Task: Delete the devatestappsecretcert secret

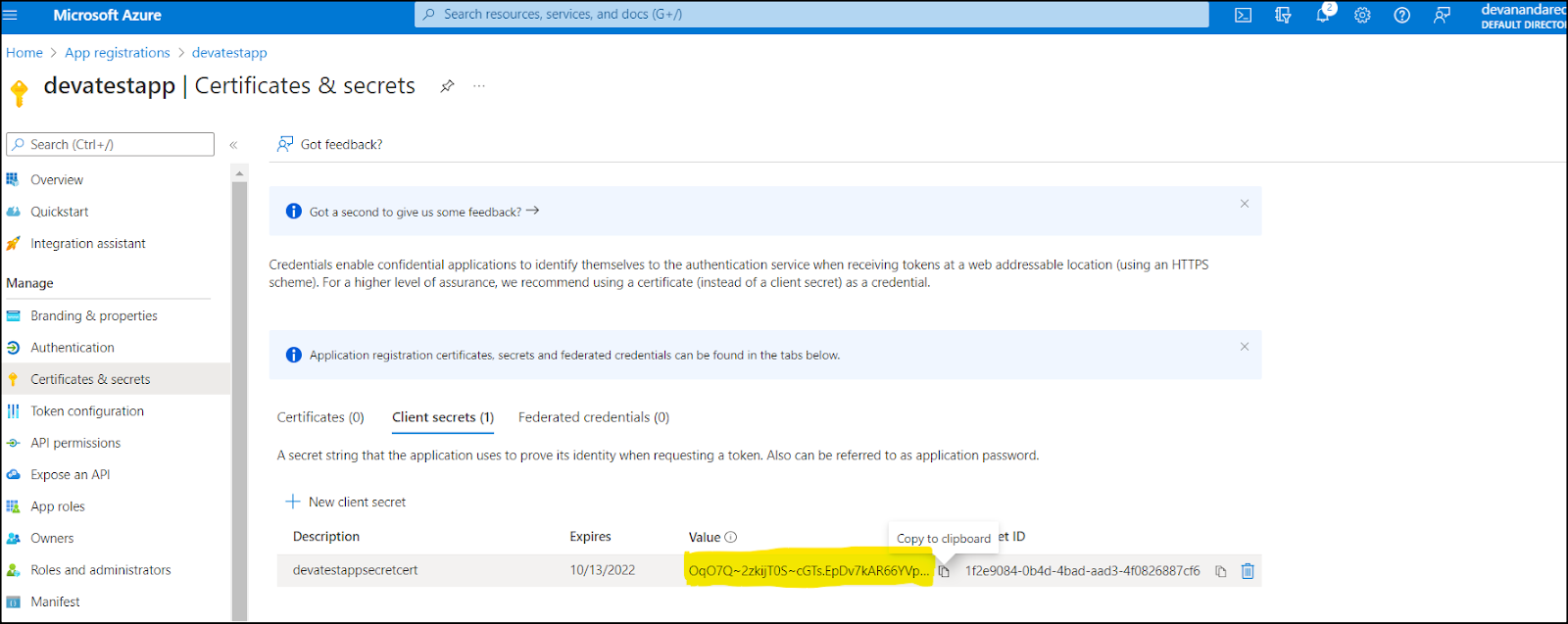Action: [1248, 571]
